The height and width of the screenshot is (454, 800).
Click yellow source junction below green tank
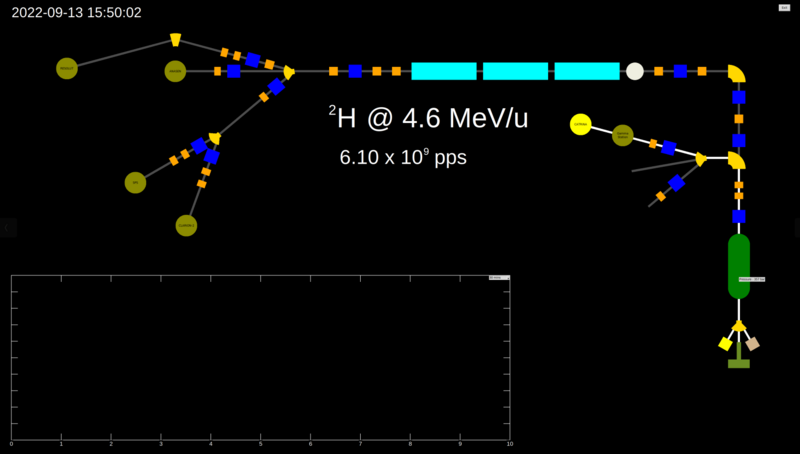[739, 326]
